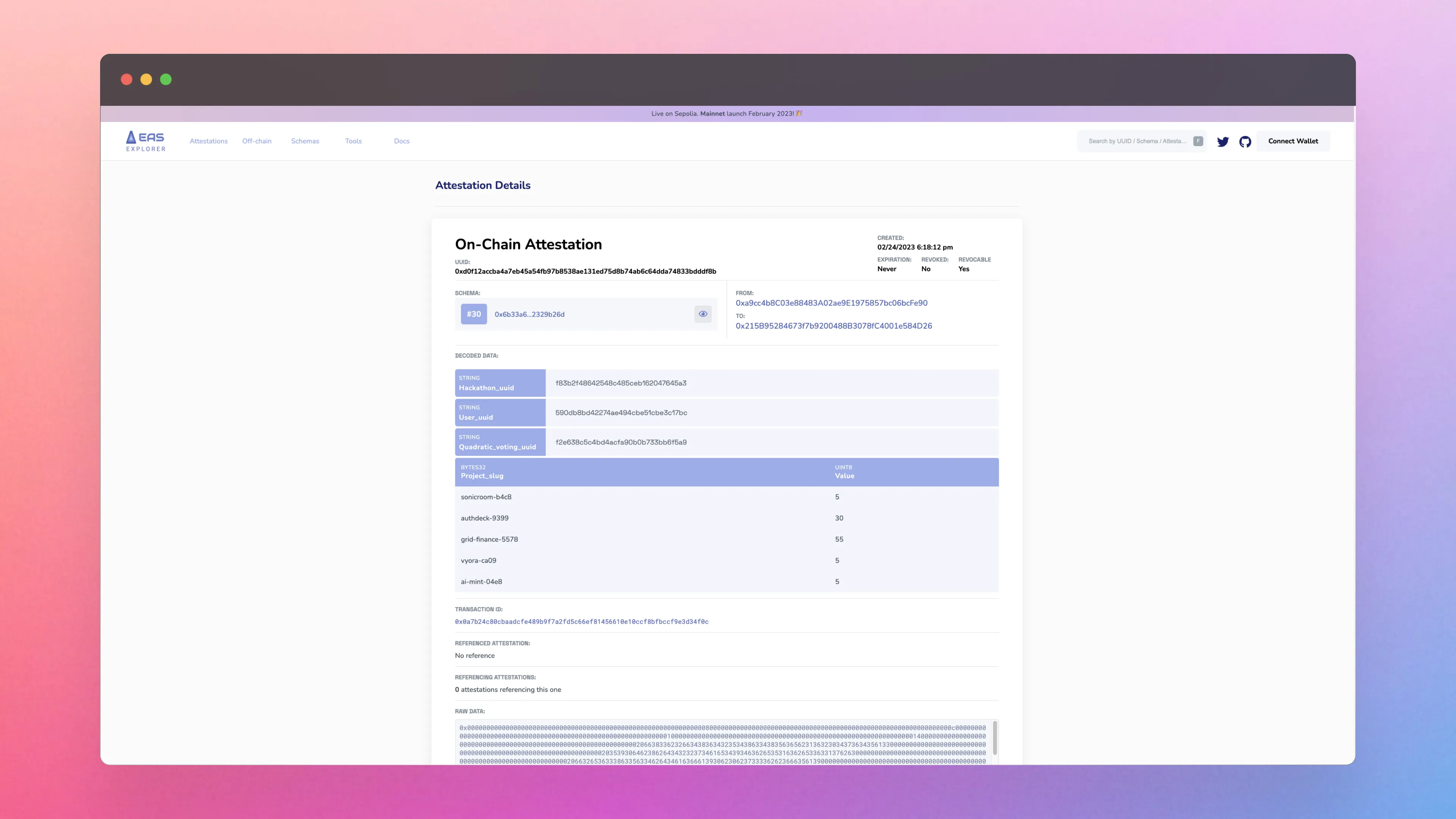Open the Attestations nav item

209,141
